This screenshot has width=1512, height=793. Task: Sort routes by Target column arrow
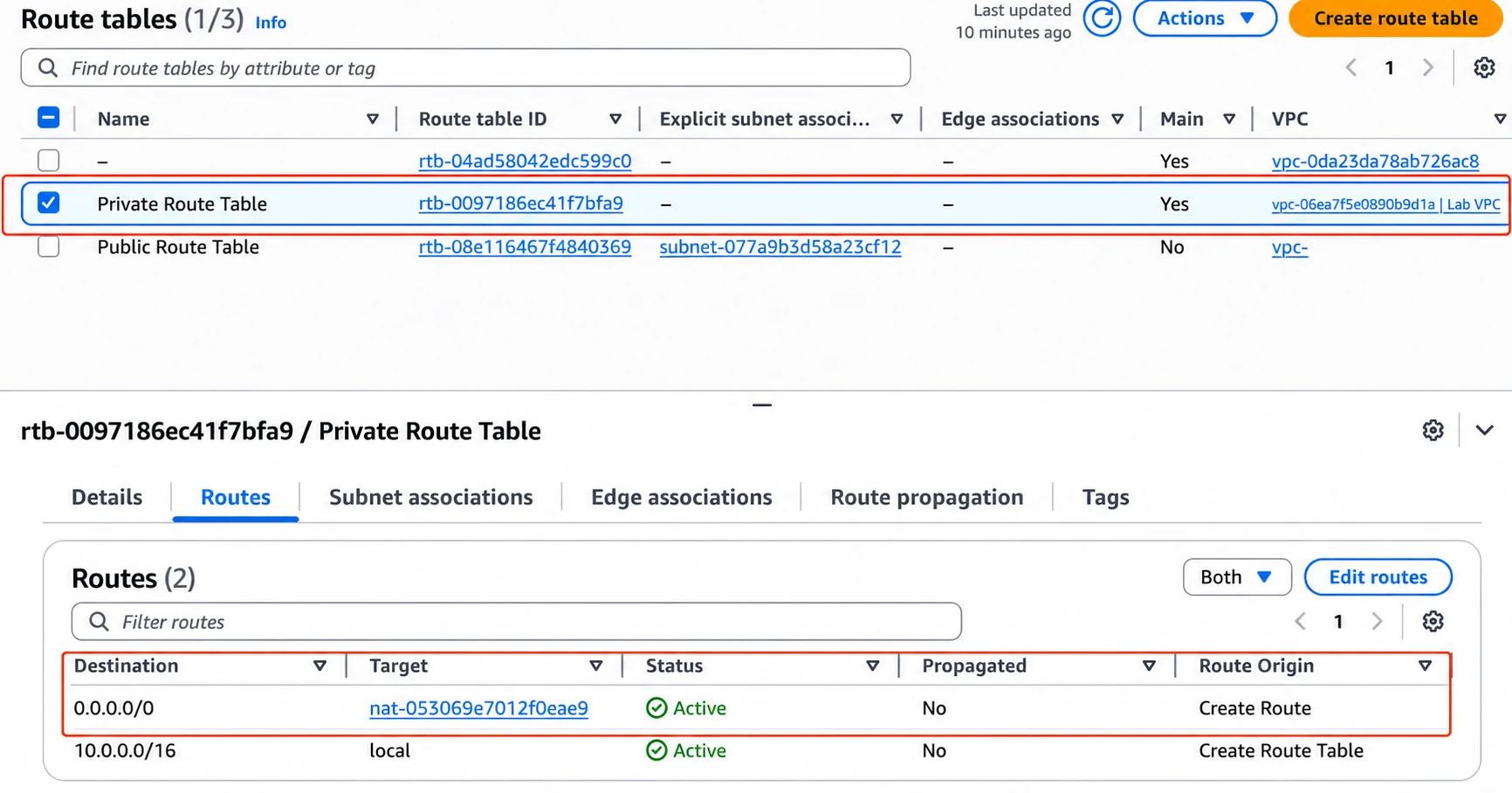[596, 665]
